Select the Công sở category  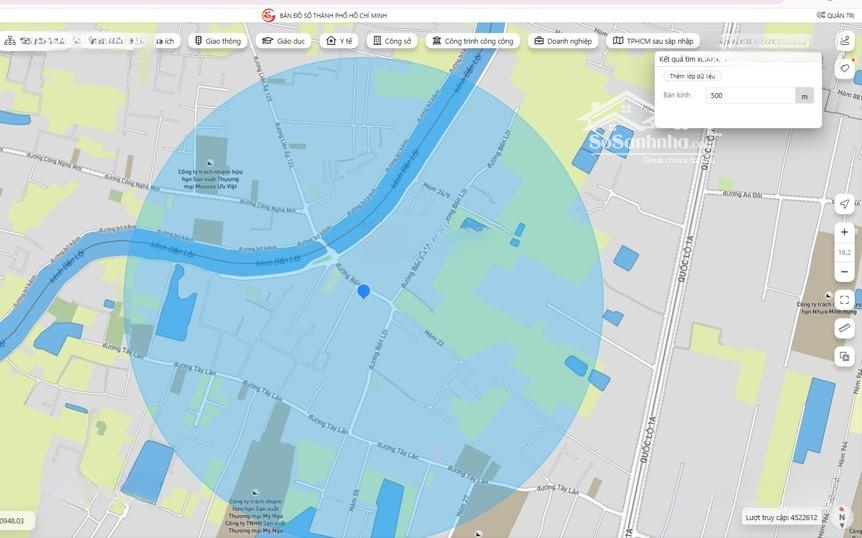coord(392,41)
